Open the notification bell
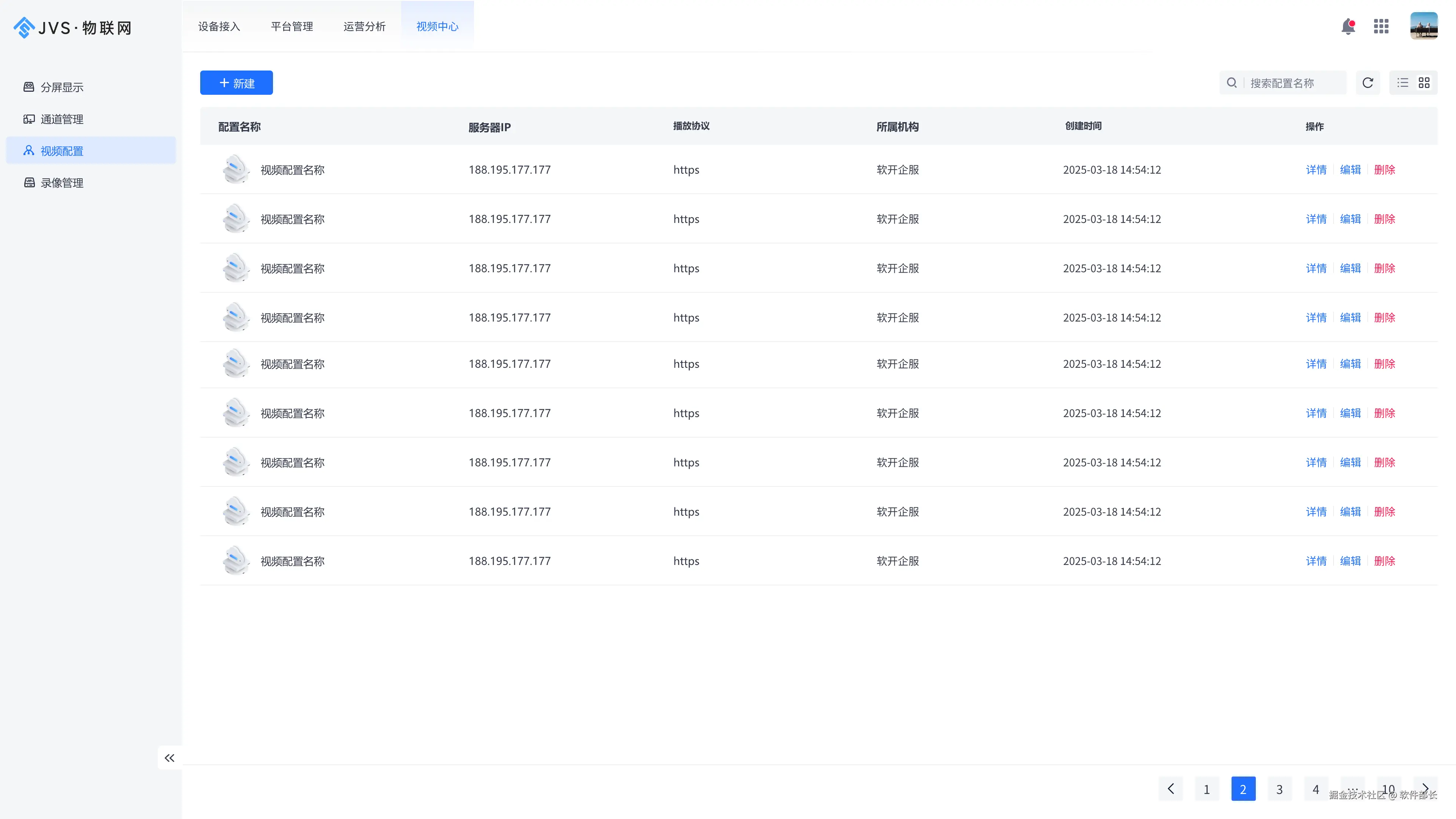The width and height of the screenshot is (1456, 819). 1348,26
